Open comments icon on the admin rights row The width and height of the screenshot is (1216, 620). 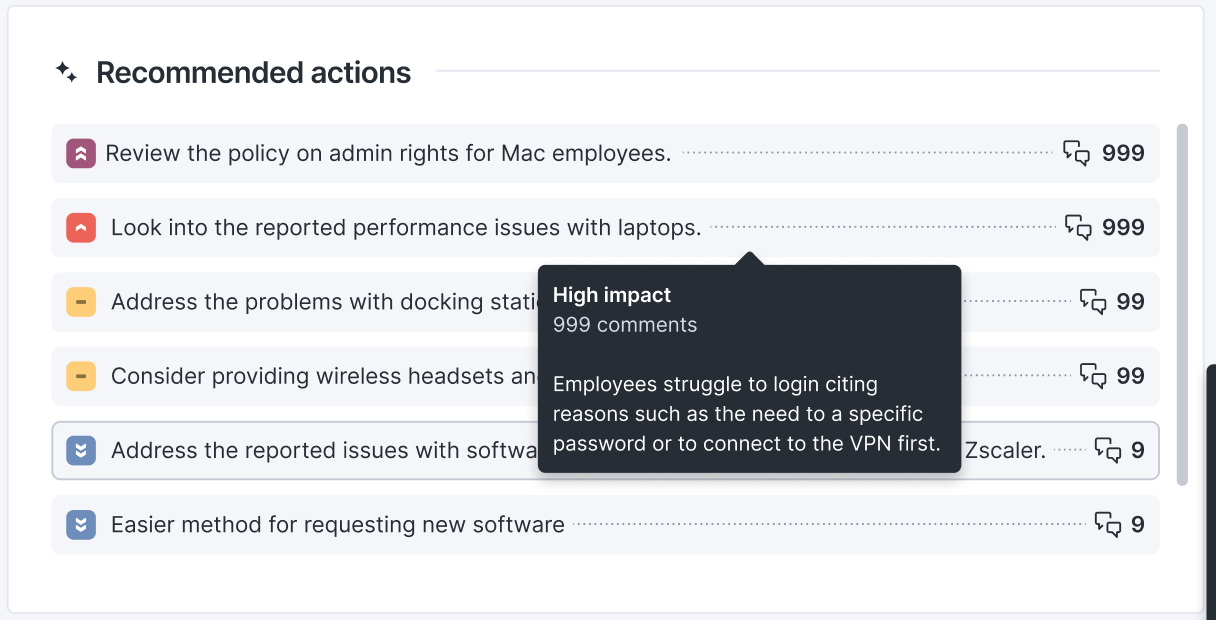[x=1076, y=153]
